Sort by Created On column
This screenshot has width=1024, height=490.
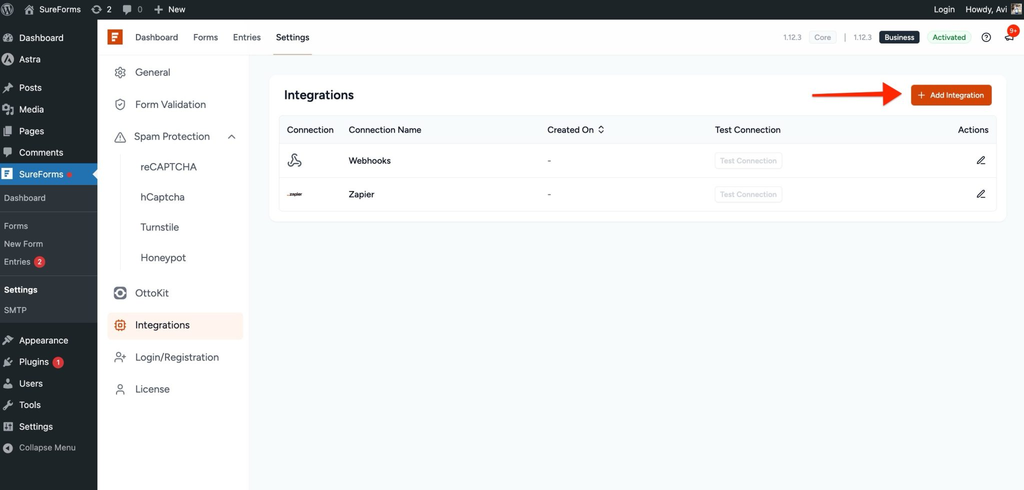576,130
